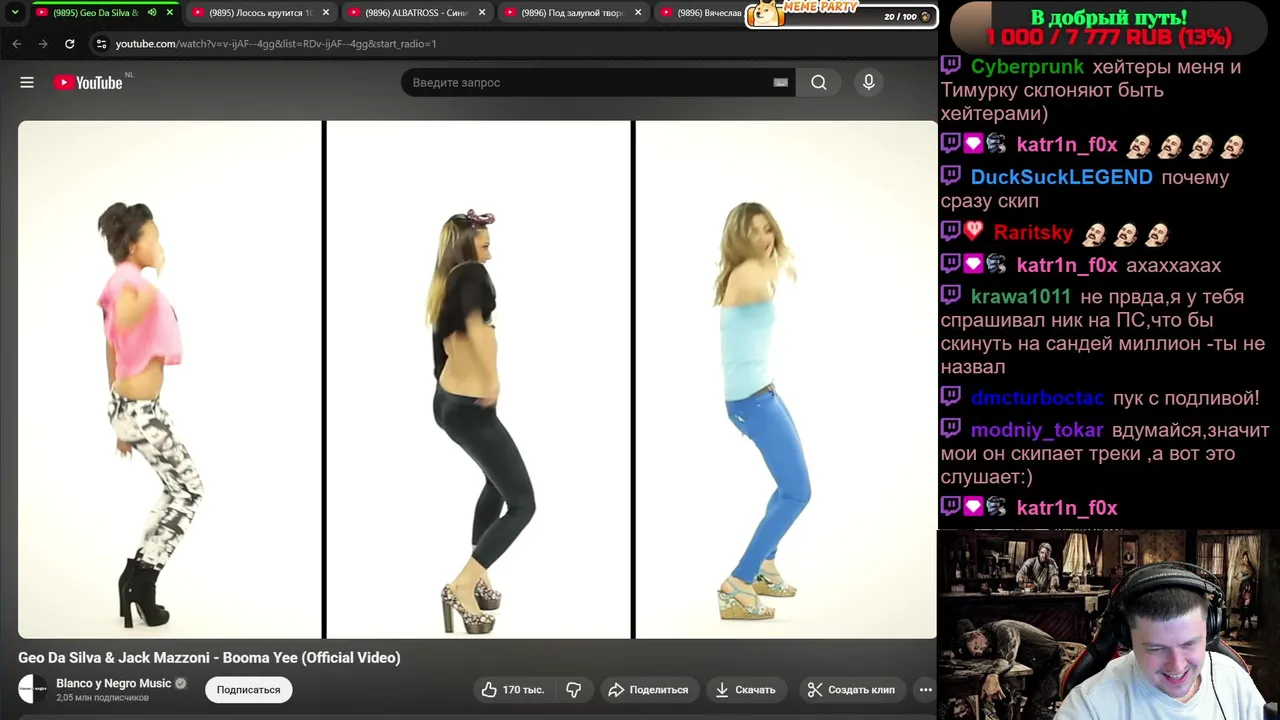Click the streamer webcam overlay
Screen dimensions: 1280x720
(1108, 625)
